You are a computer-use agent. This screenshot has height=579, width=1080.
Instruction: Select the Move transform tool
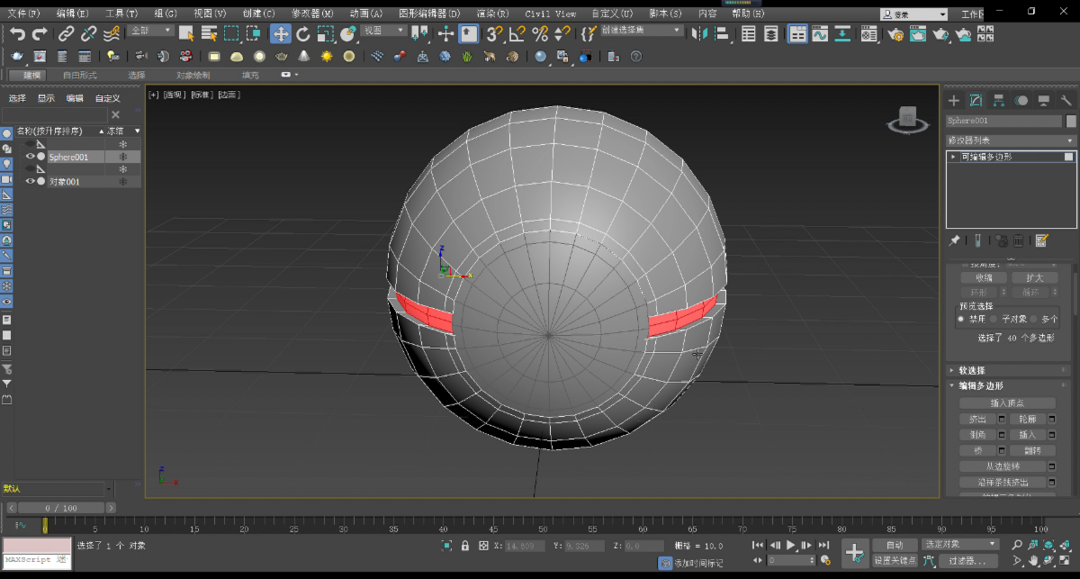[281, 34]
